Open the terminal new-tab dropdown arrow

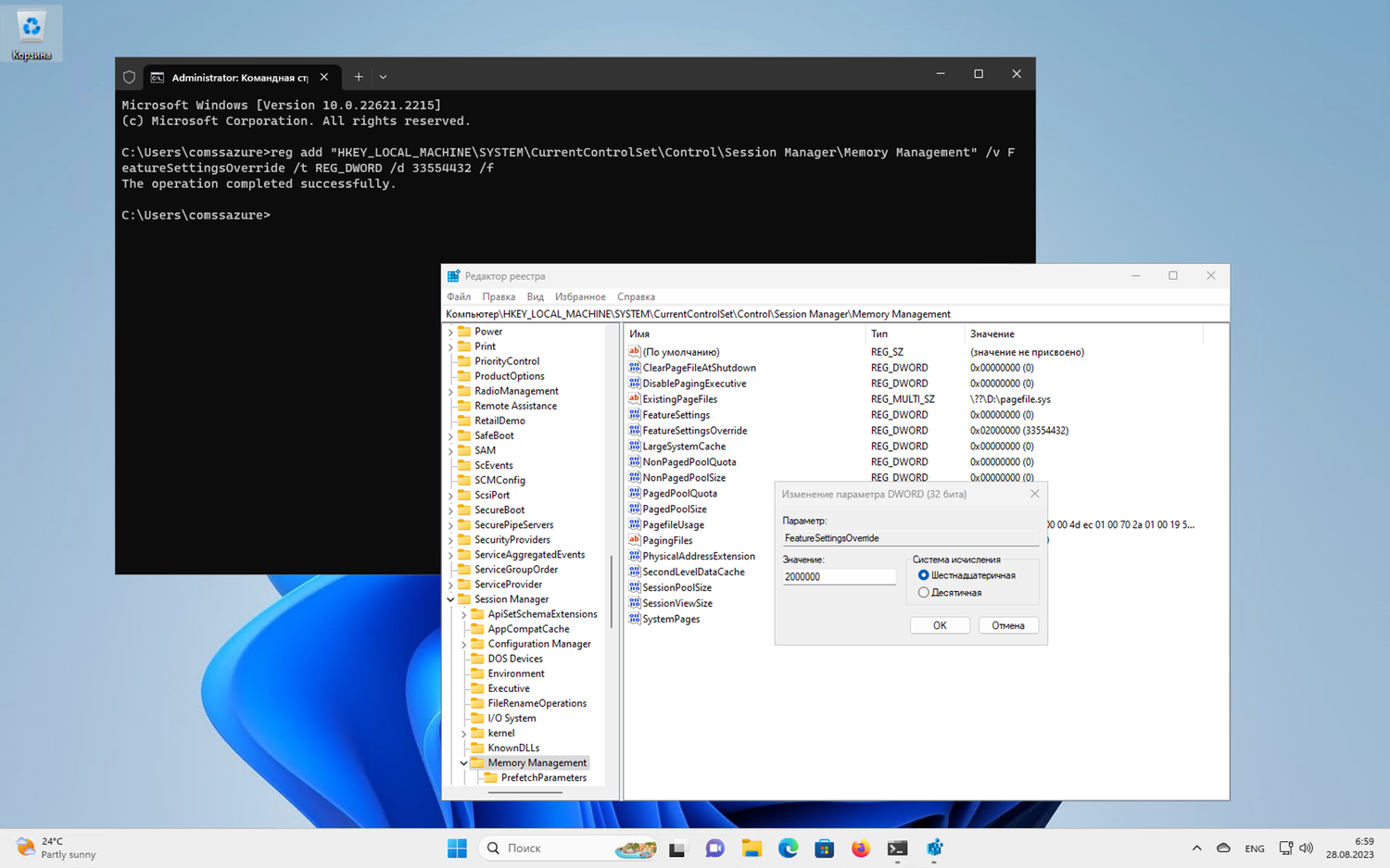383,77
